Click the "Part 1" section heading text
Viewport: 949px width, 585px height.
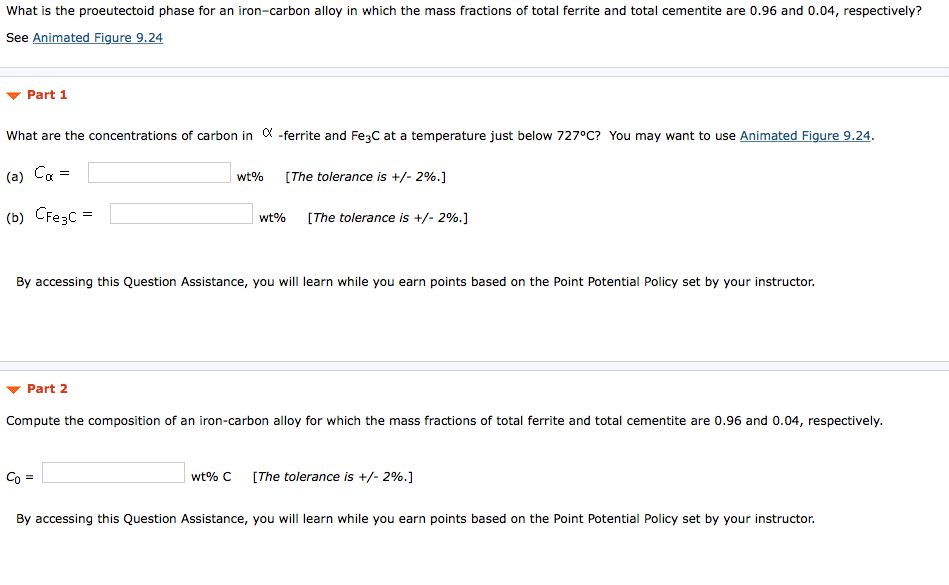[47, 95]
